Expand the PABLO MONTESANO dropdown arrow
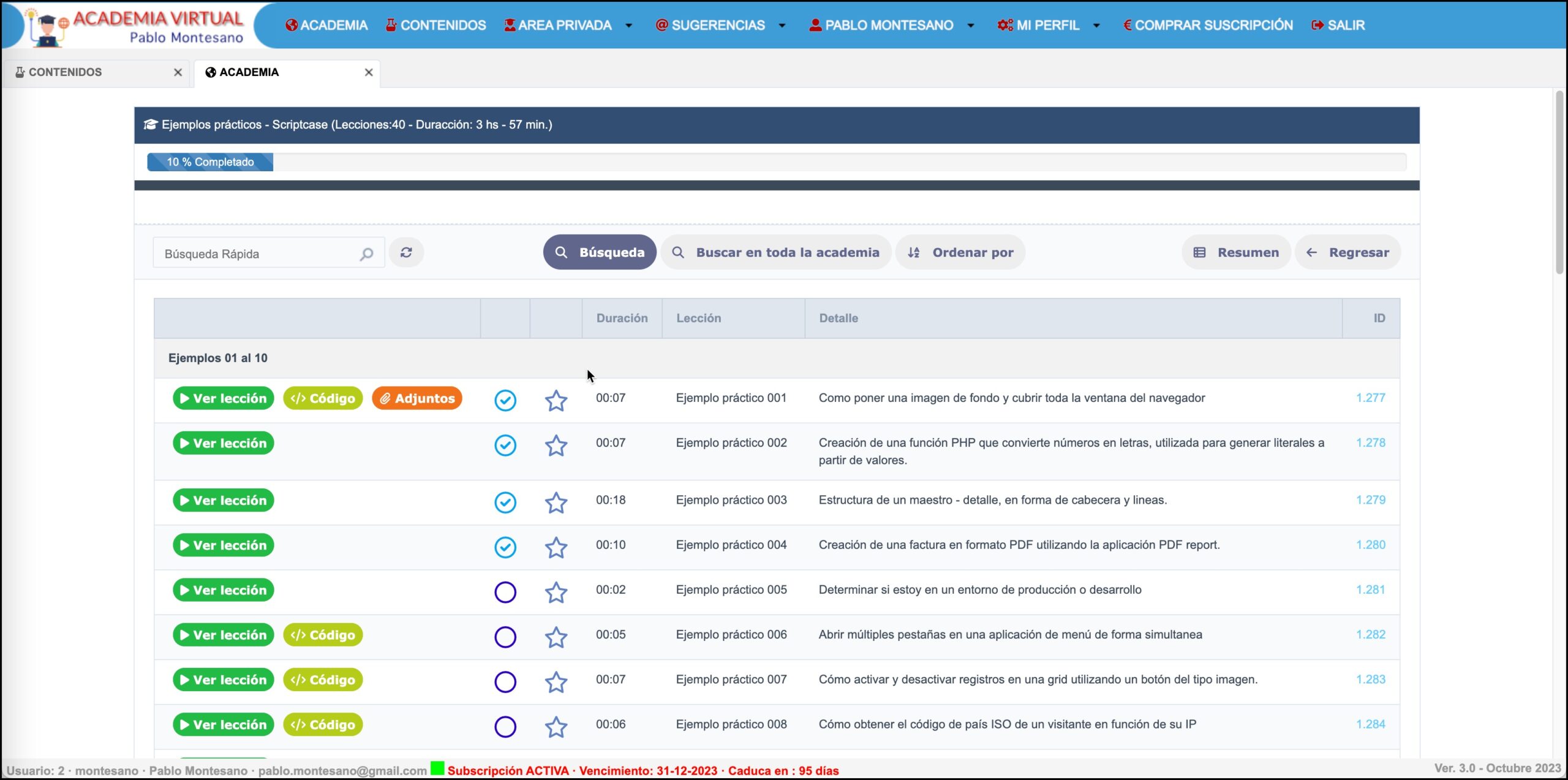1568x780 pixels. [x=971, y=25]
